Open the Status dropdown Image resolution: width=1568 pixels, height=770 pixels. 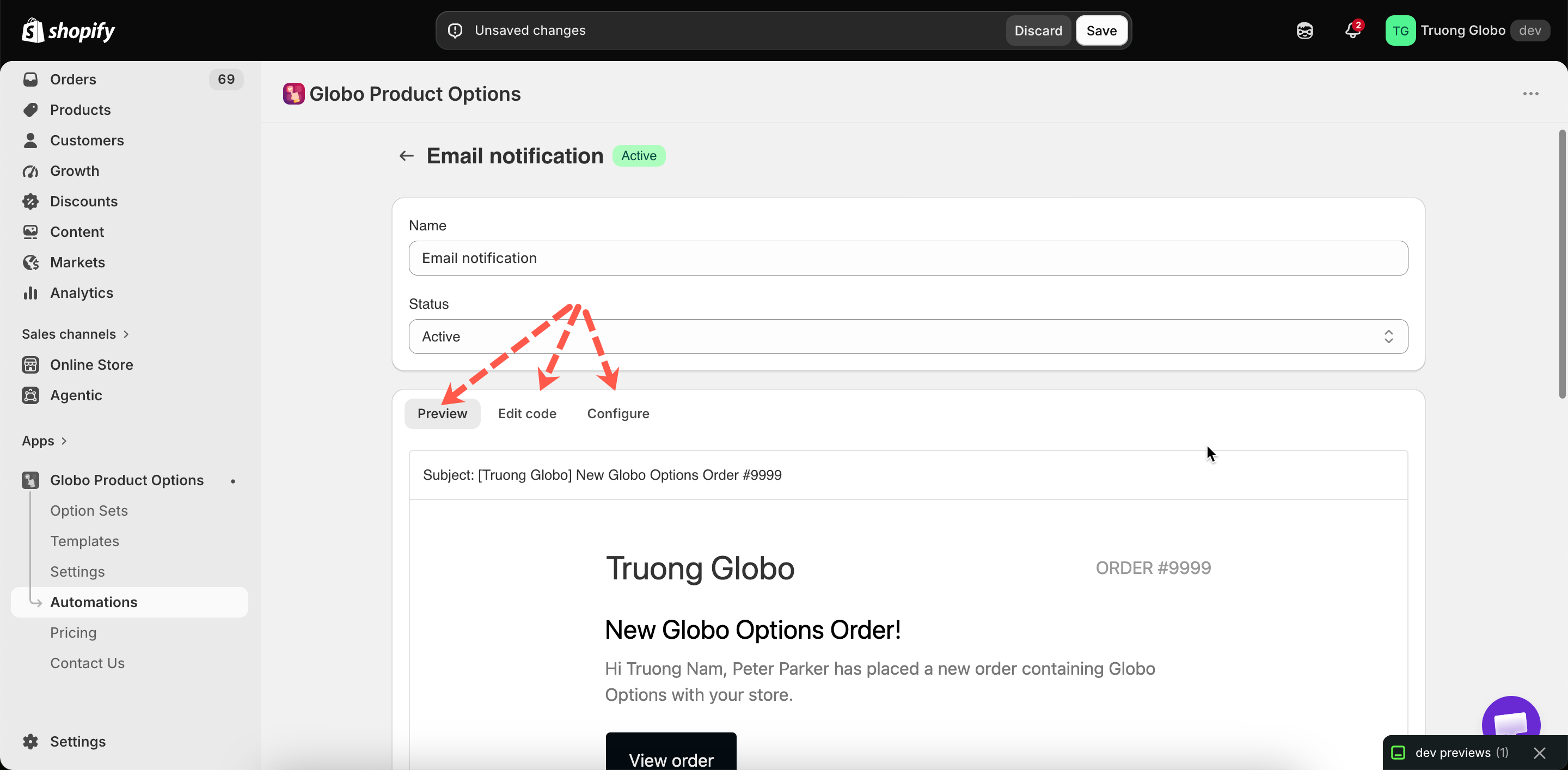click(908, 337)
